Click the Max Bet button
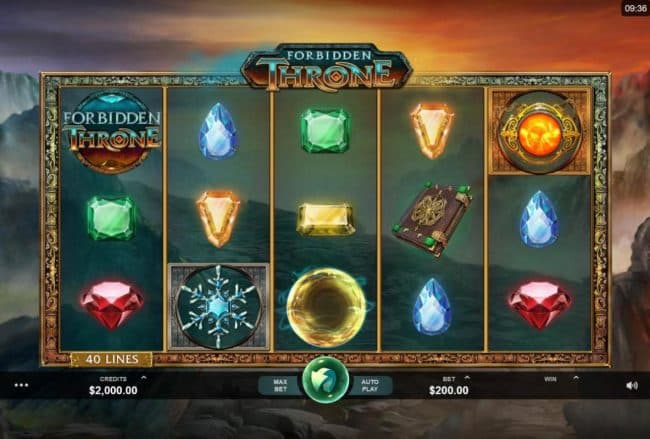Viewport: 650px width, 439px height. [280, 386]
